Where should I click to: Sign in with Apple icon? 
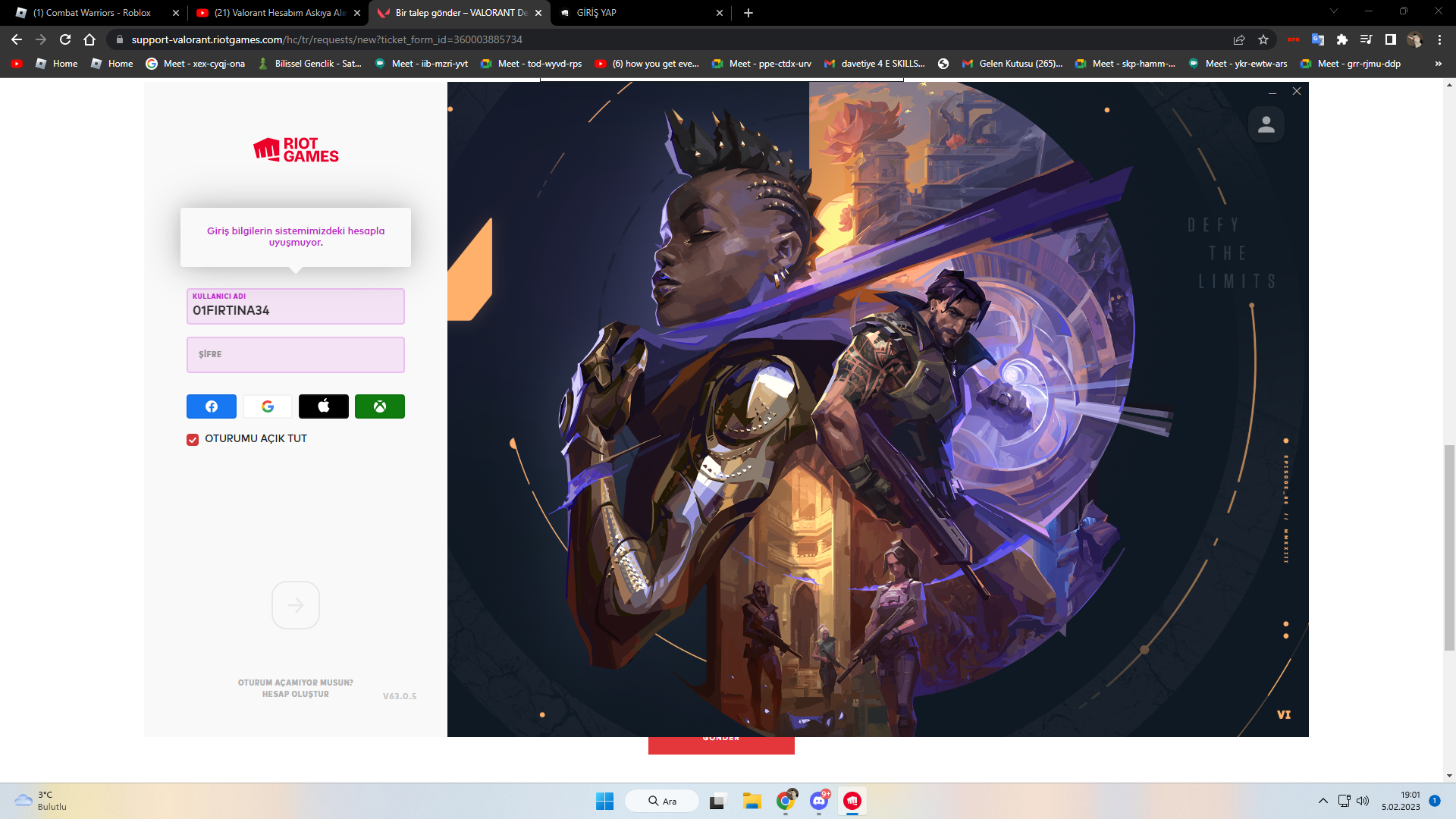tap(323, 406)
